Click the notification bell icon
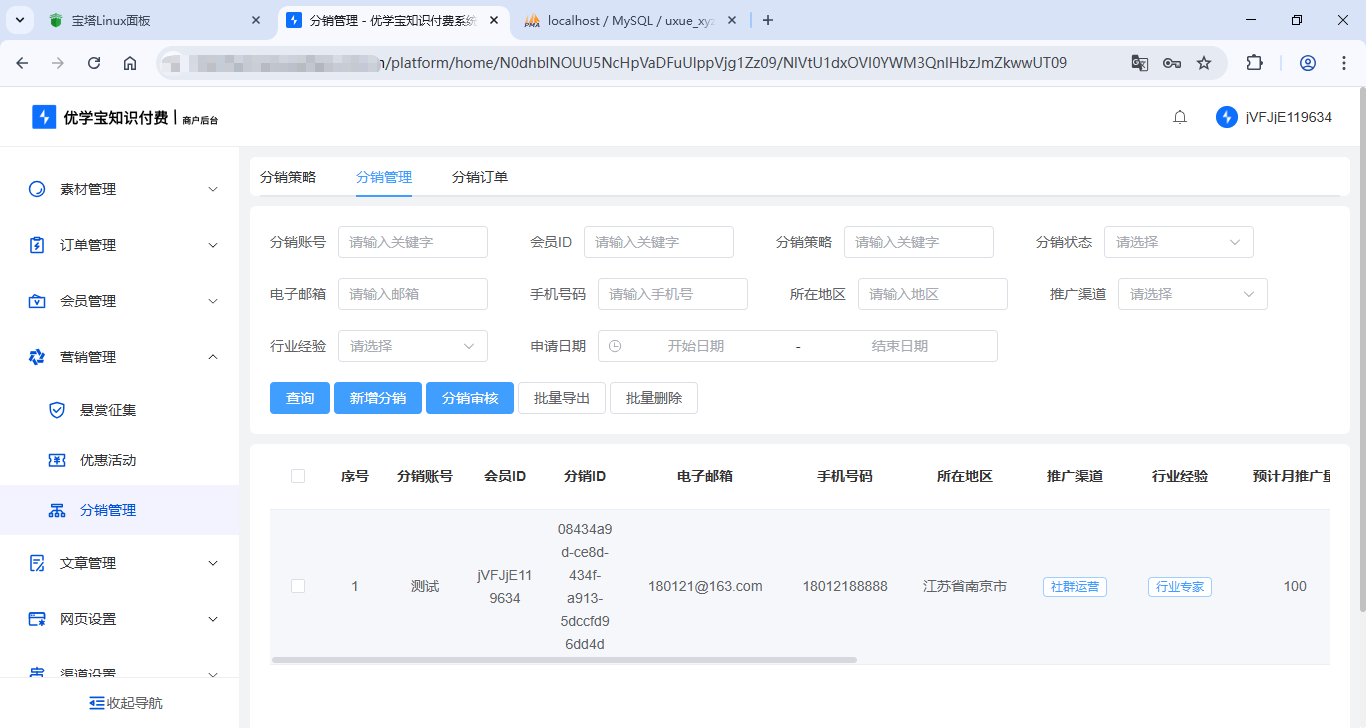Viewport: 1366px width, 728px height. point(1180,117)
